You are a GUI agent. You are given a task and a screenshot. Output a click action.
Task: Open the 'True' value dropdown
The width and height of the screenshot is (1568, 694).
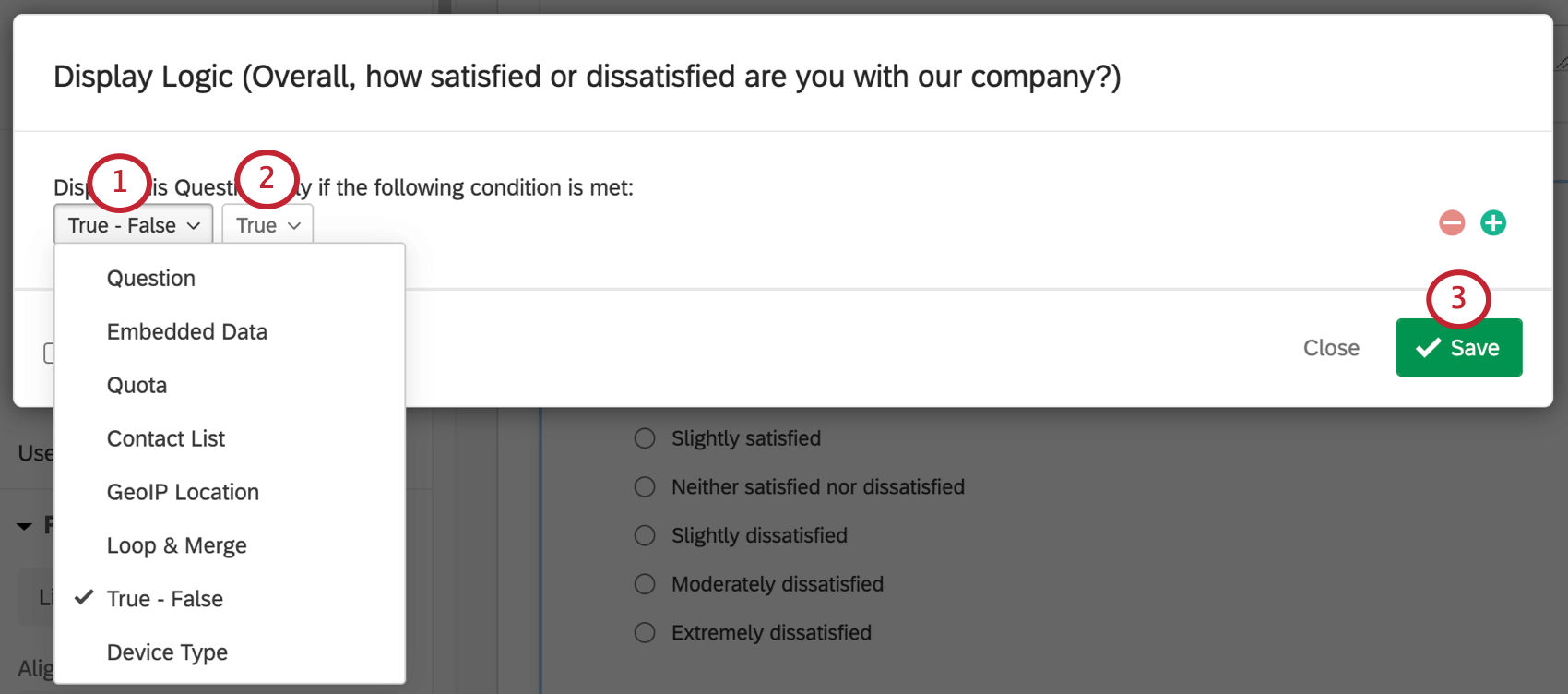pyautogui.click(x=267, y=224)
